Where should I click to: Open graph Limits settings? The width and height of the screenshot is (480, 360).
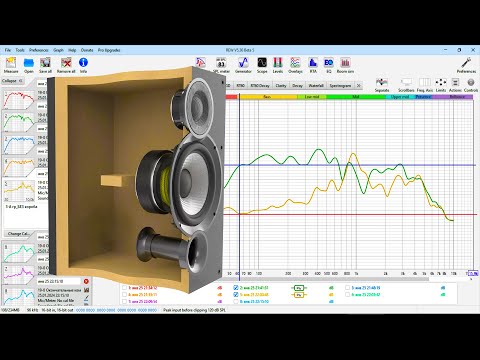point(441,85)
